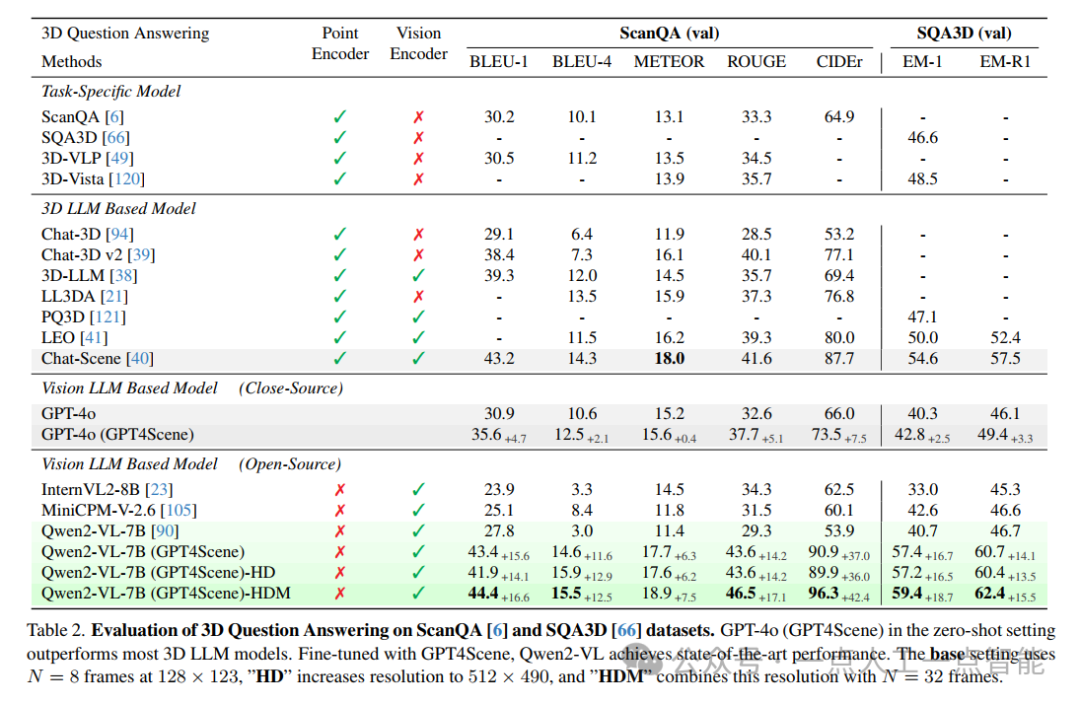Select the CIDEr column header
1080x704 pixels.
(839, 61)
